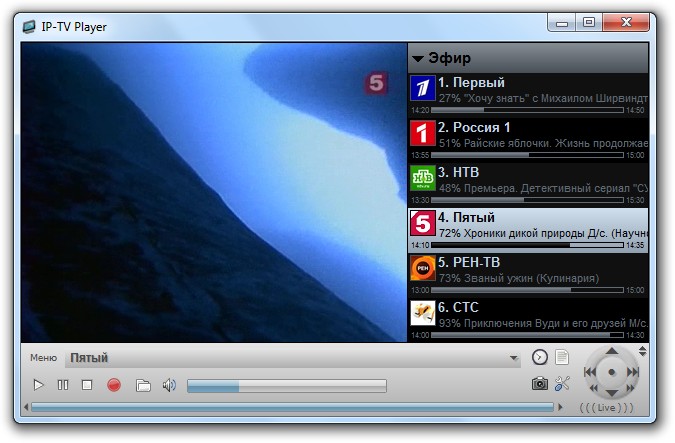
Task: Select channel 2. Россия 1
Action: (528, 139)
